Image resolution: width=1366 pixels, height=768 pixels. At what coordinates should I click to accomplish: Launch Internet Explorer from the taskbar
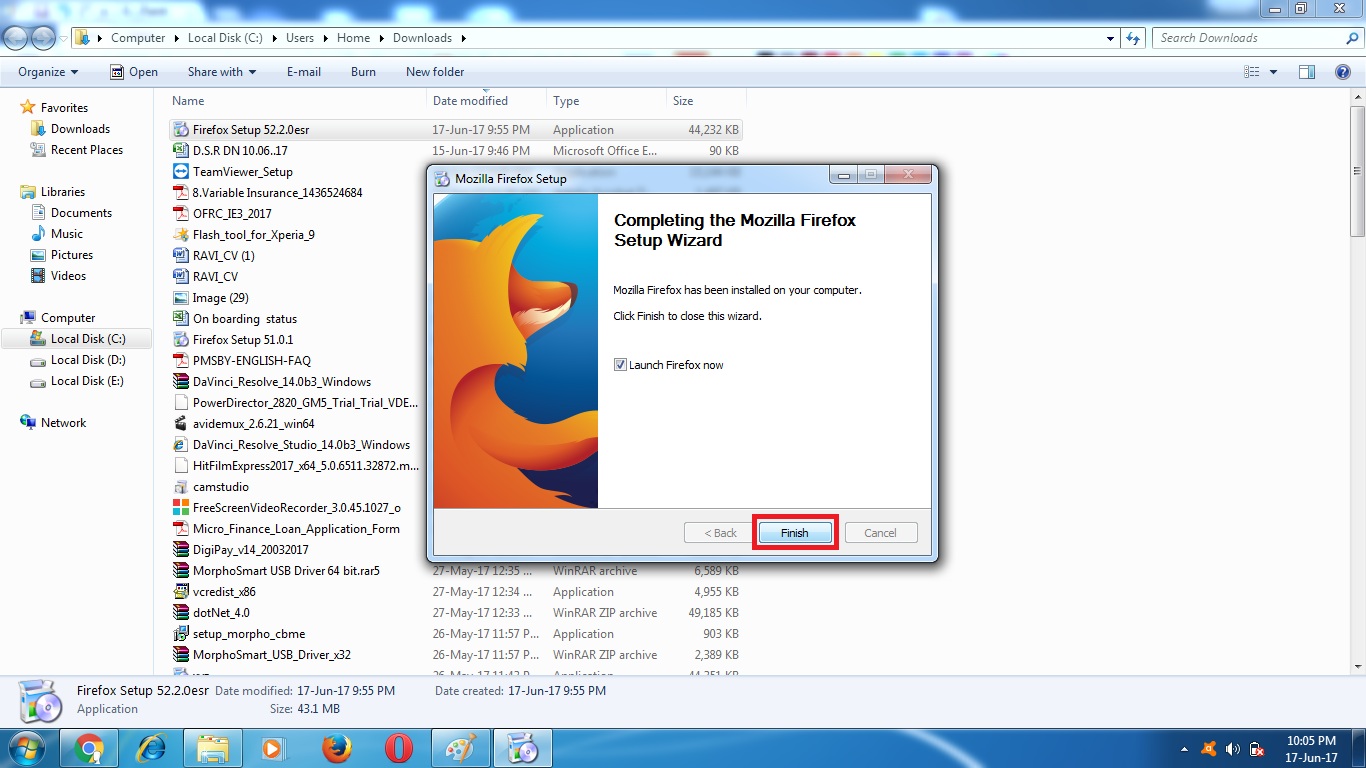(151, 748)
